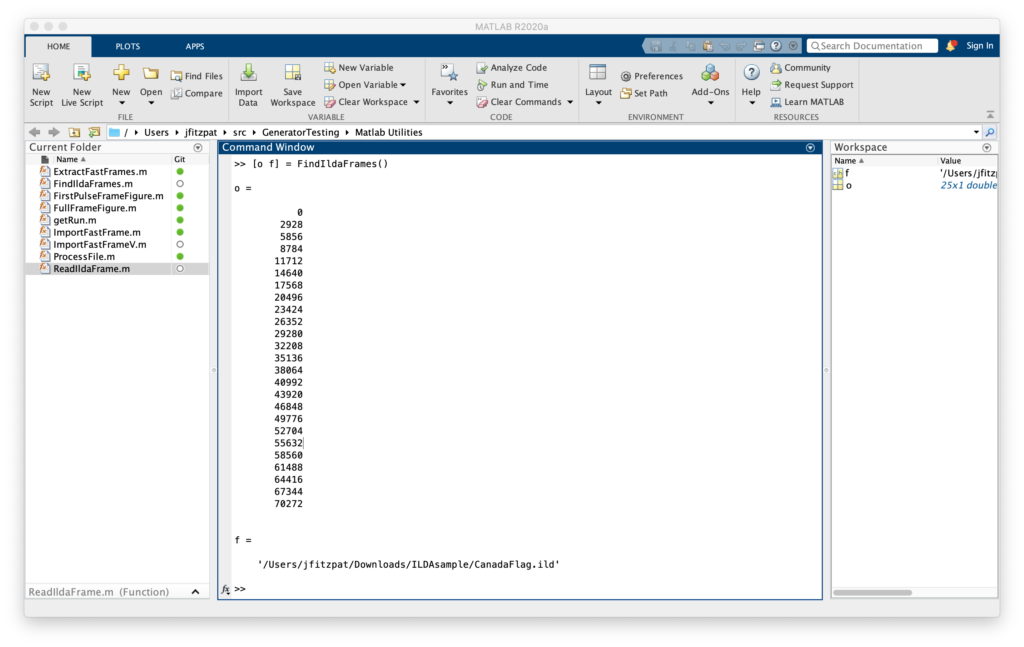Open the notifications bell icon
This screenshot has height=647, width=1024.
tap(951, 46)
